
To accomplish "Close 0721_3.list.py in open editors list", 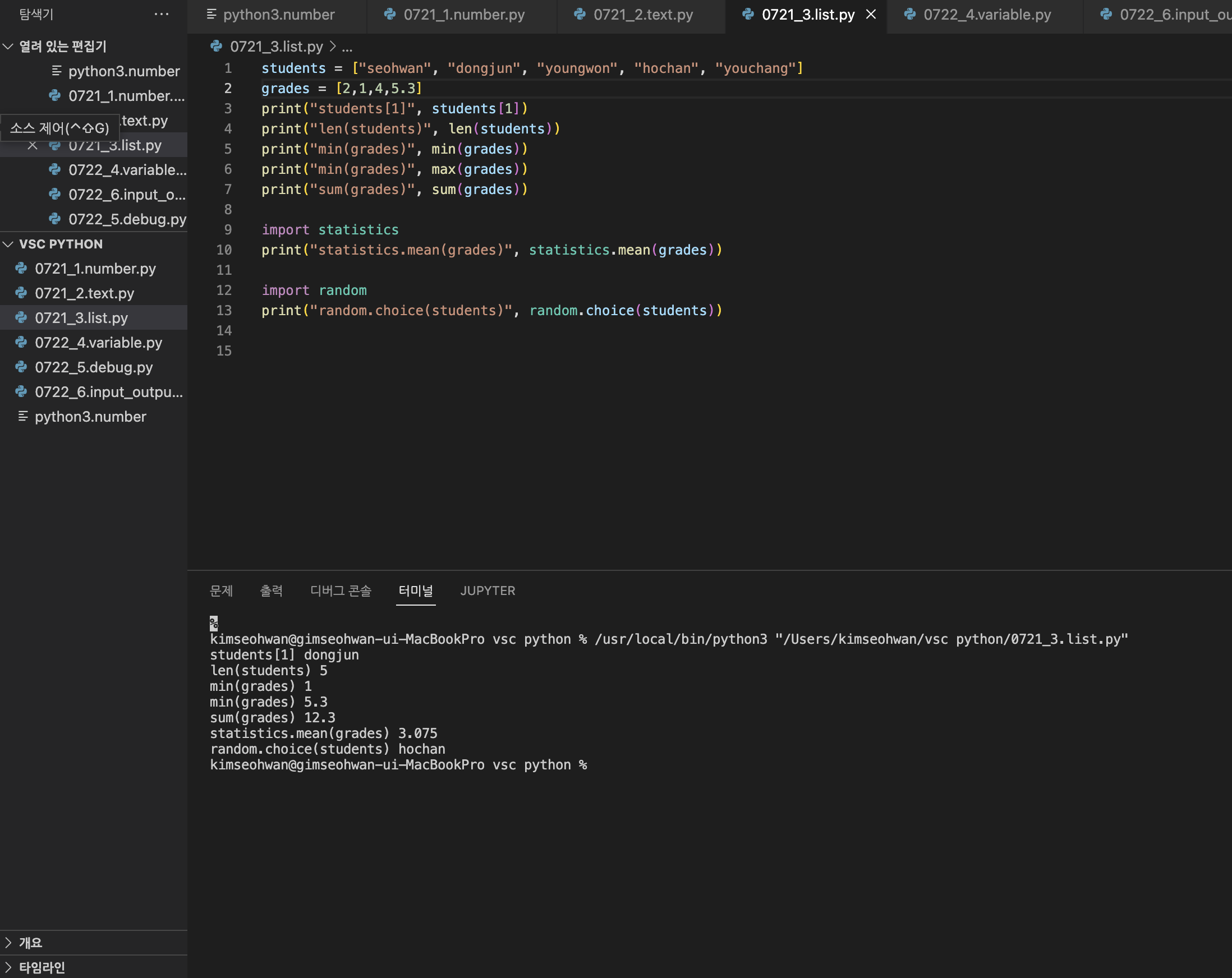I will click(x=33, y=146).
